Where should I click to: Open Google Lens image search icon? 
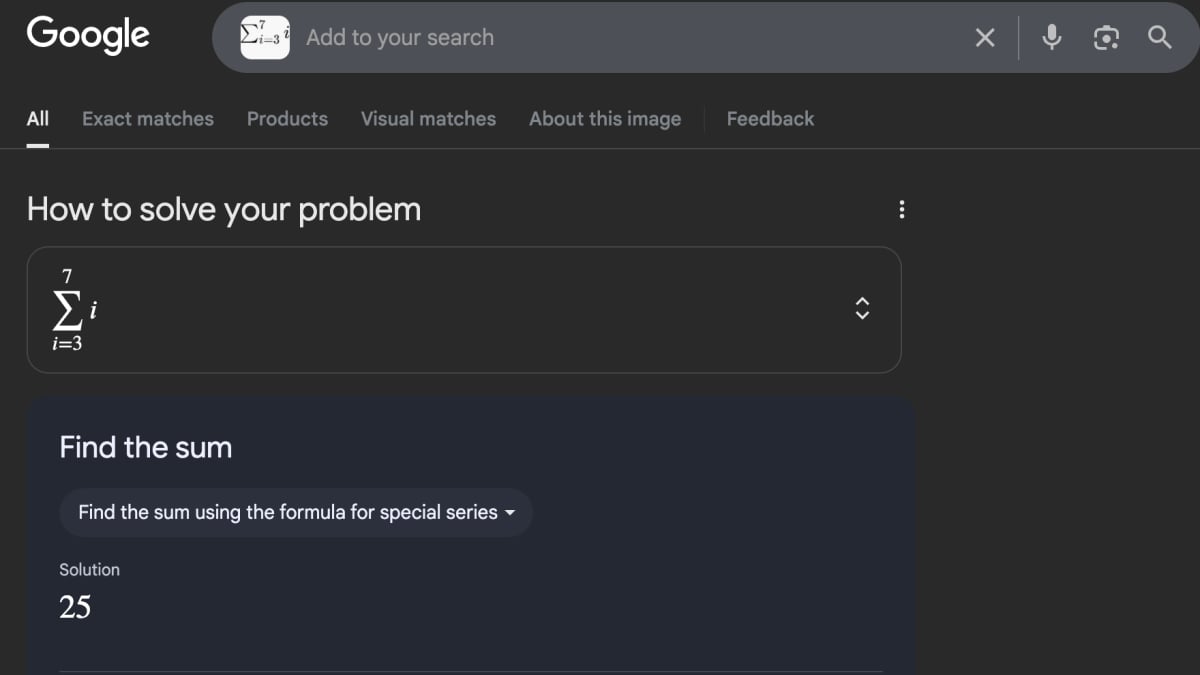pyautogui.click(x=1106, y=38)
